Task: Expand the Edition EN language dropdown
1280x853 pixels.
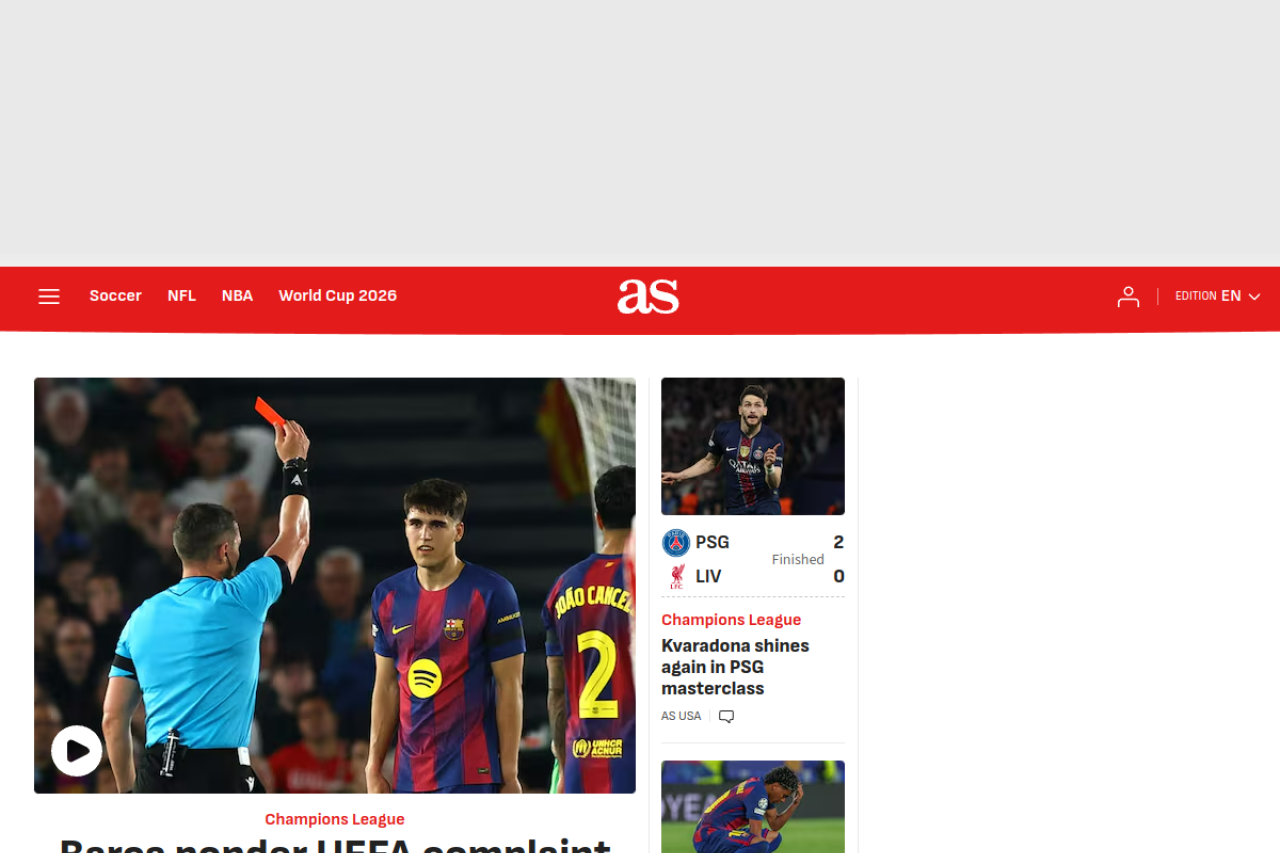Action: (x=1217, y=296)
